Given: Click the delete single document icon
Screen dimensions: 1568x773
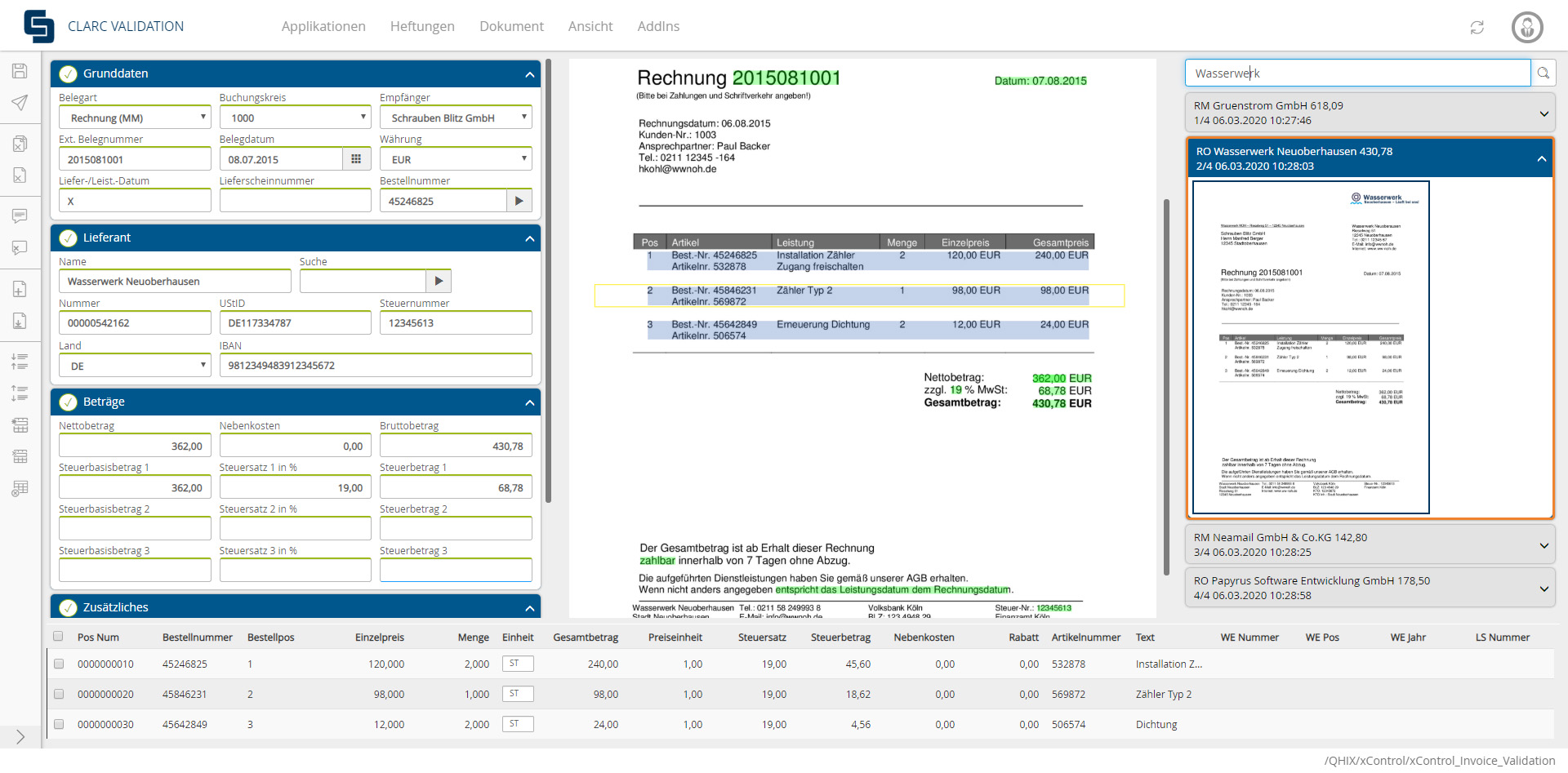Looking at the screenshot, I should tap(20, 175).
